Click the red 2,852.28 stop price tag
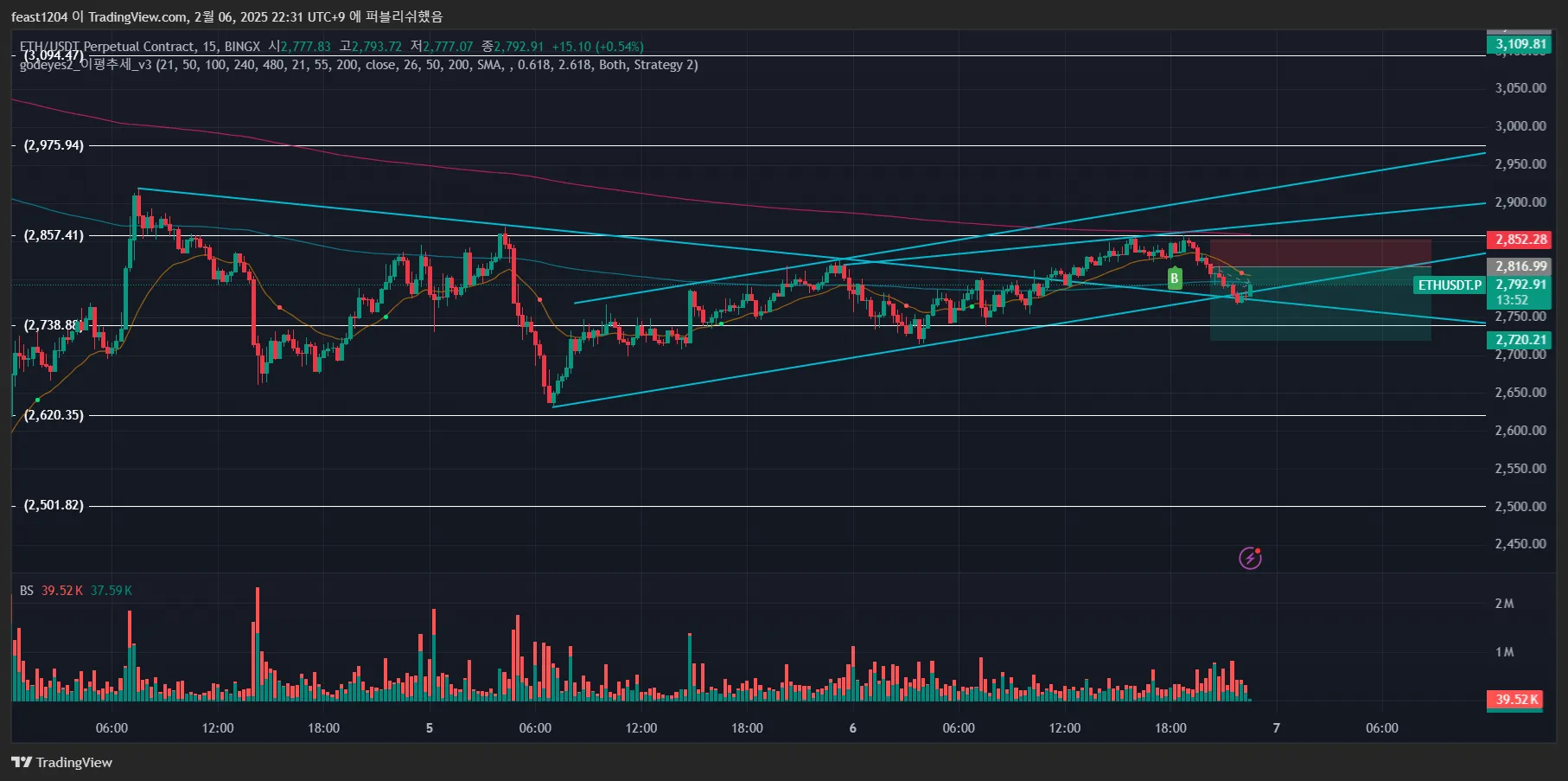 [x=1519, y=240]
